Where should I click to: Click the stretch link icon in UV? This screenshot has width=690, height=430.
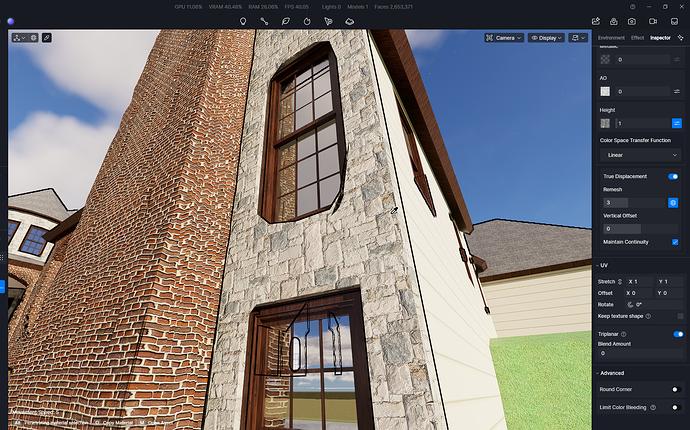[x=620, y=281]
